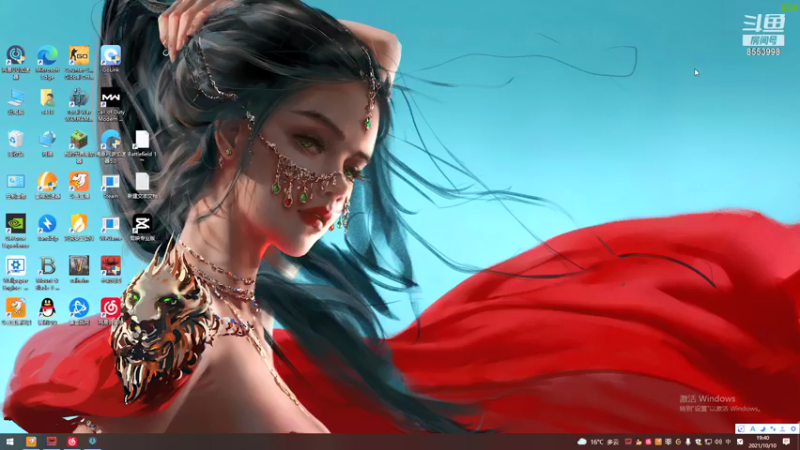The width and height of the screenshot is (800, 450).
Task: Open the taskbar clock and date
Action: 762,442
